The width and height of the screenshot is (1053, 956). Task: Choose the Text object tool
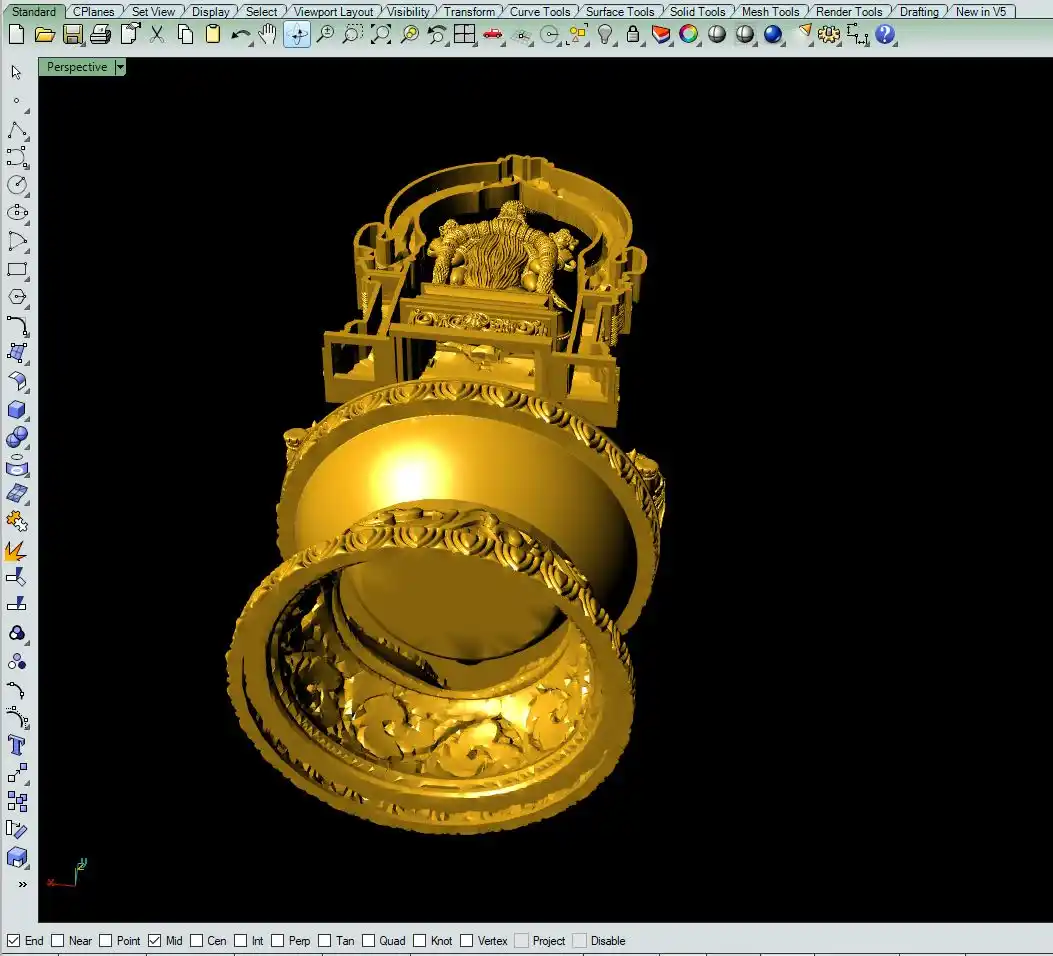pos(17,745)
